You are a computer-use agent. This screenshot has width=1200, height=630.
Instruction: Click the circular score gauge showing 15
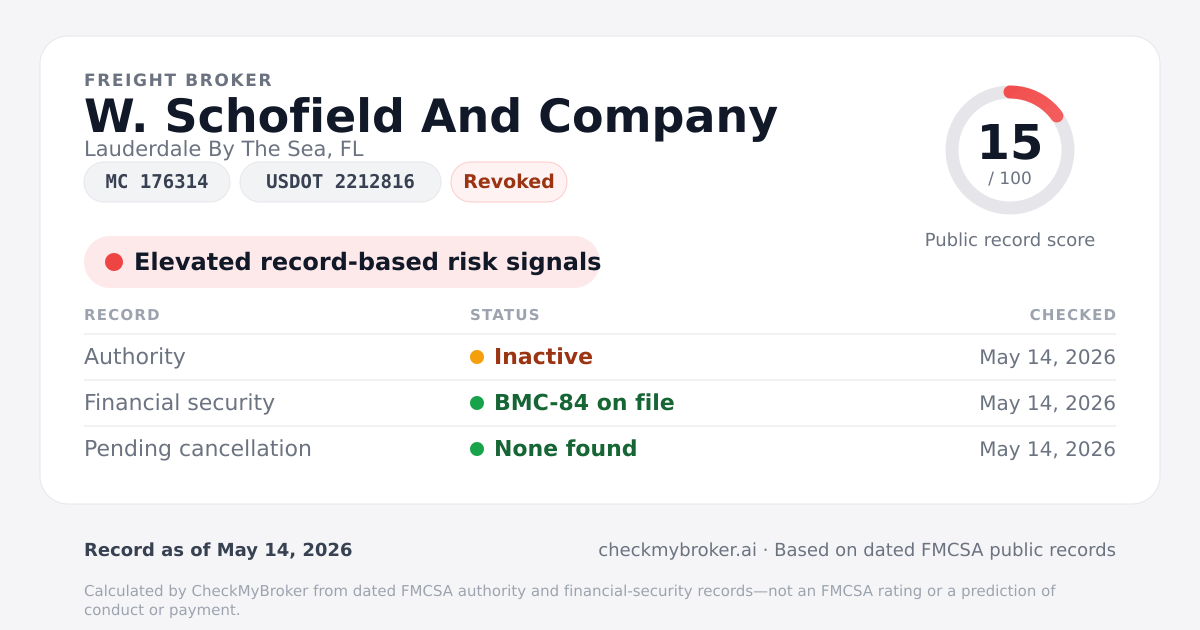1010,150
